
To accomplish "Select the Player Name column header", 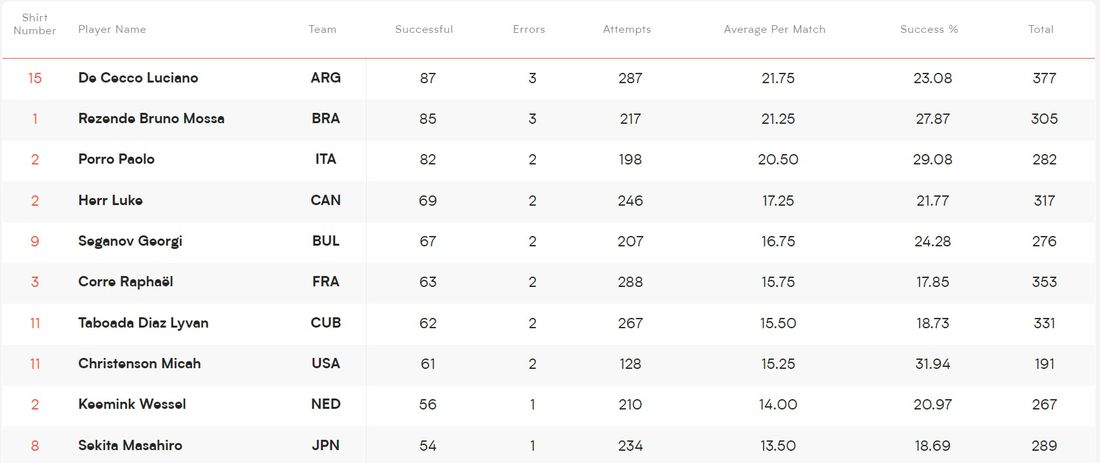I will pyautogui.click(x=112, y=30).
